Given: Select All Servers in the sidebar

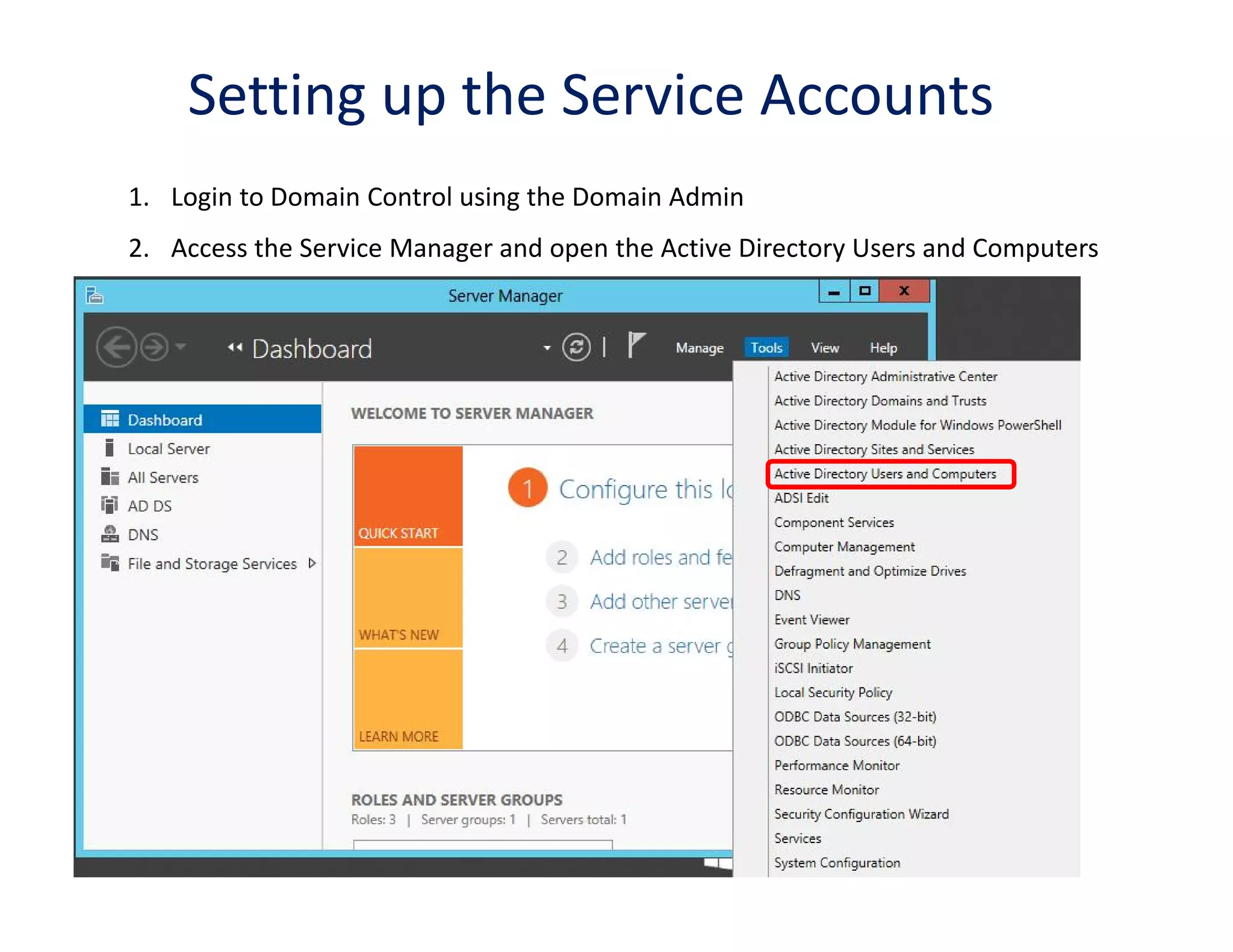Looking at the screenshot, I should tap(202, 477).
